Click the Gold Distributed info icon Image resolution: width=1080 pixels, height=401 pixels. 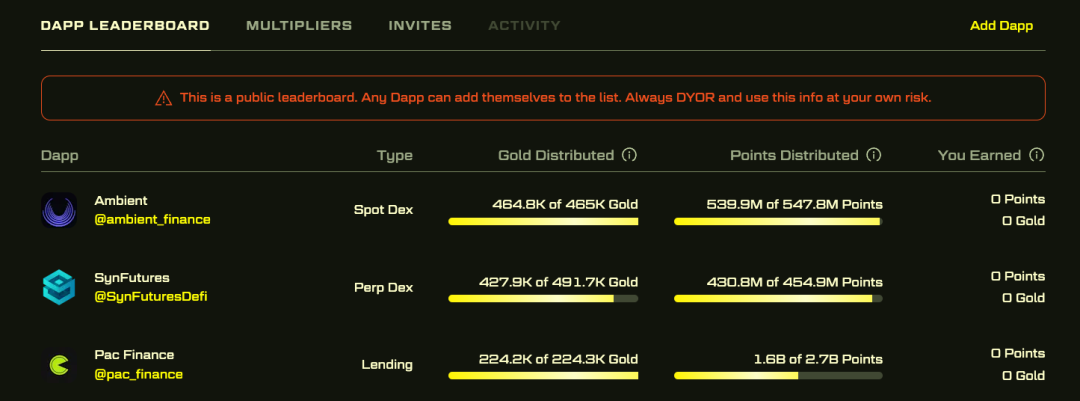629,156
